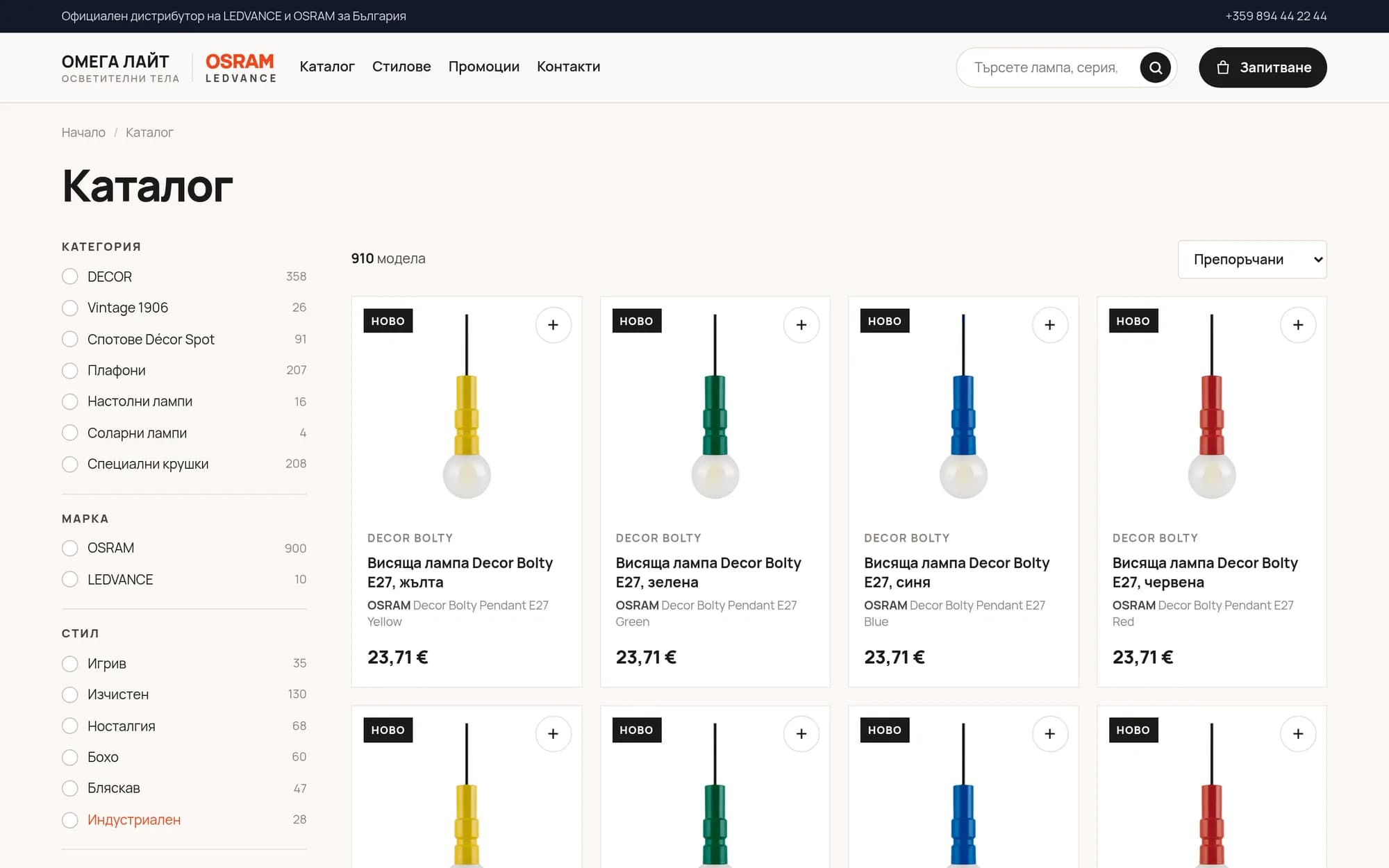Select the Специални крушки category filter
Image resolution: width=1389 pixels, height=868 pixels.
(x=183, y=464)
